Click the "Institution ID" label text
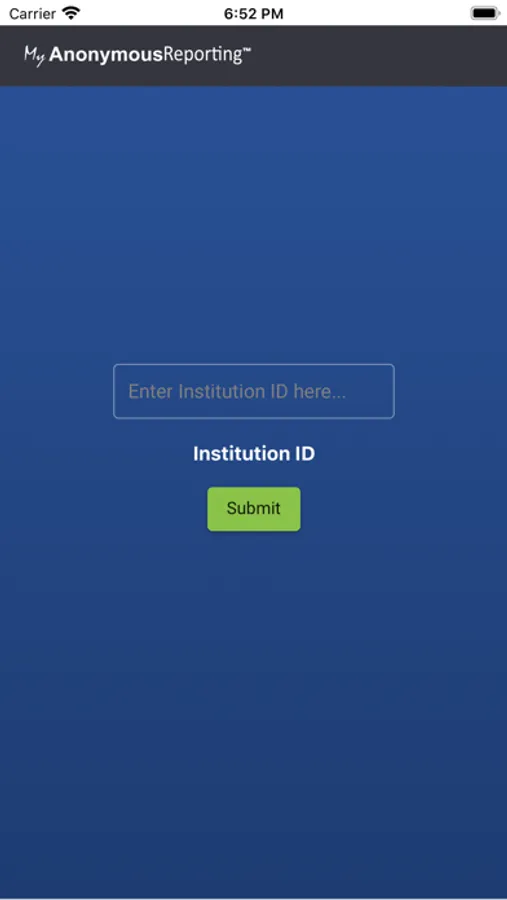This screenshot has height=900, width=507. pos(254,454)
